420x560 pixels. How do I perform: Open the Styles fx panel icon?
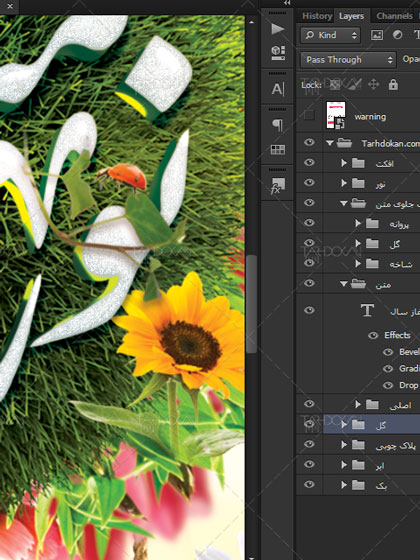[x=278, y=186]
